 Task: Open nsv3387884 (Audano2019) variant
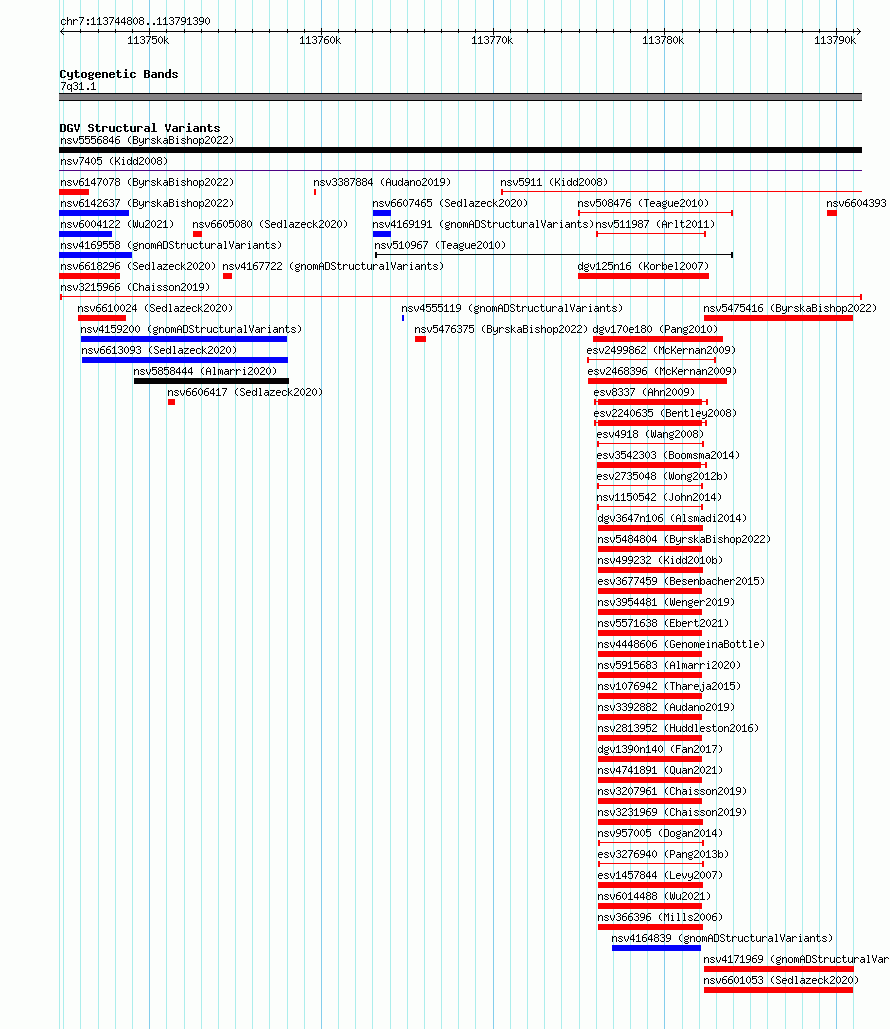(x=382, y=182)
